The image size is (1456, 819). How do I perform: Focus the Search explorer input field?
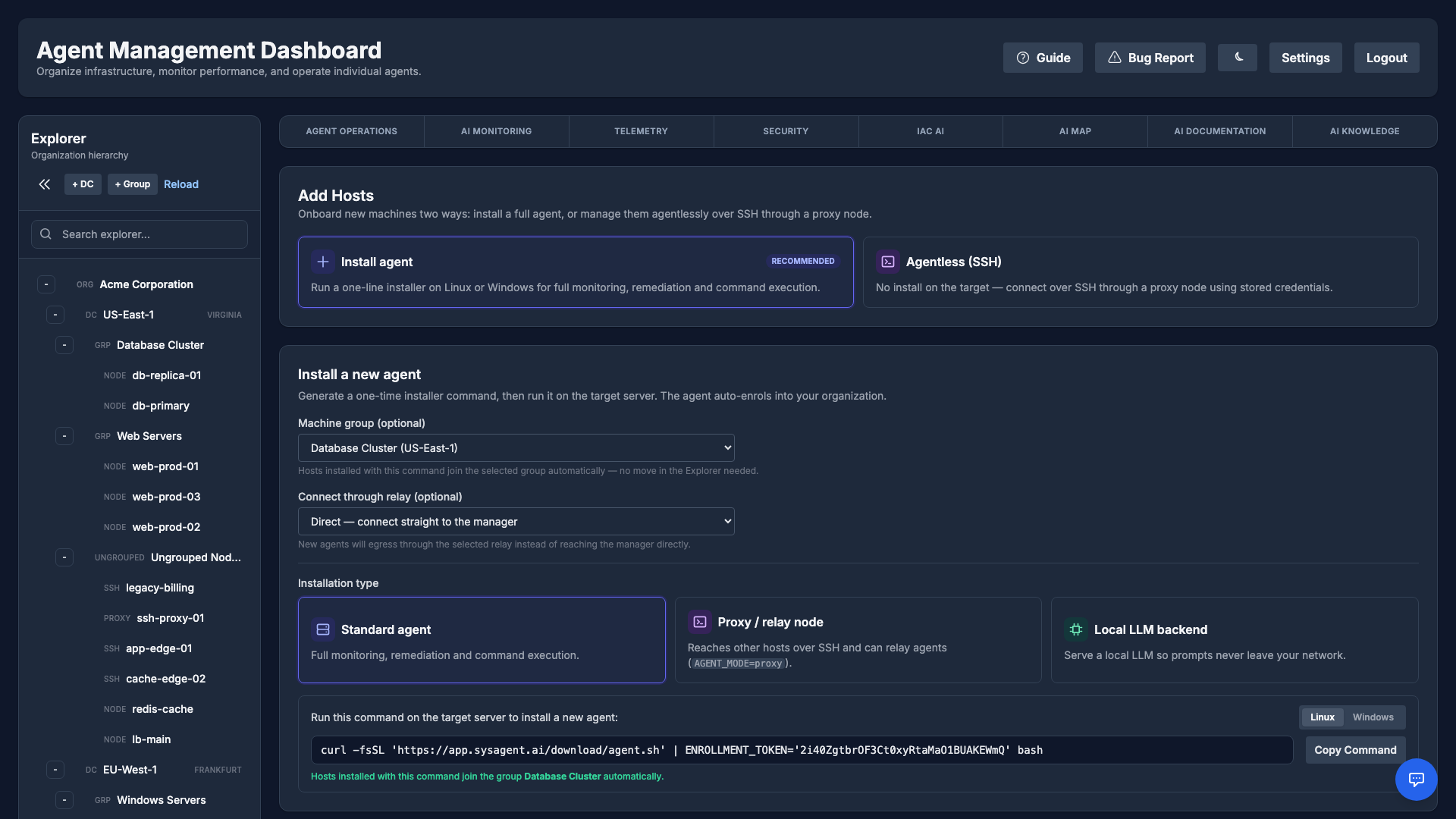[140, 234]
